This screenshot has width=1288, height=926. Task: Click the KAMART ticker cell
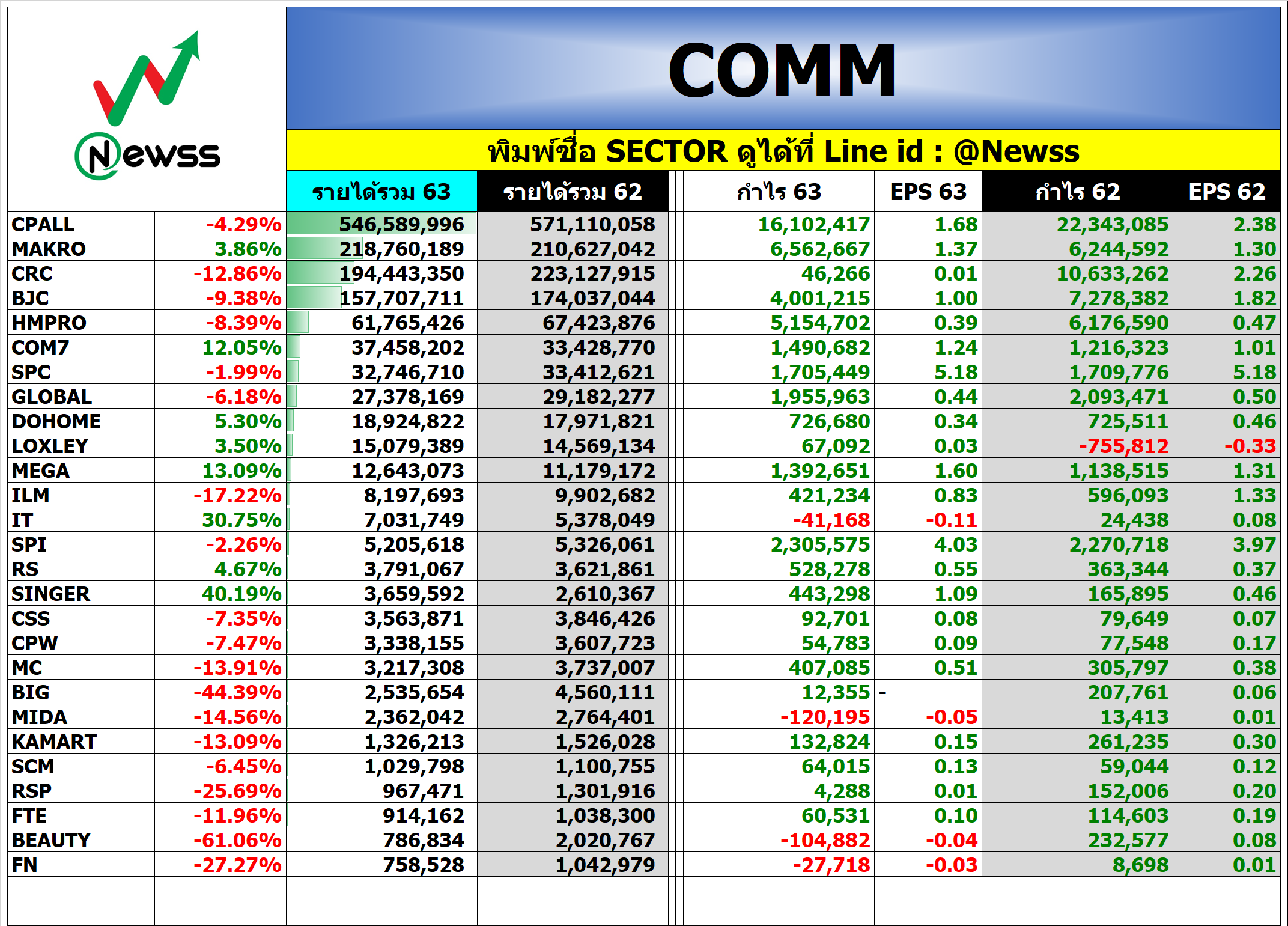81,742
